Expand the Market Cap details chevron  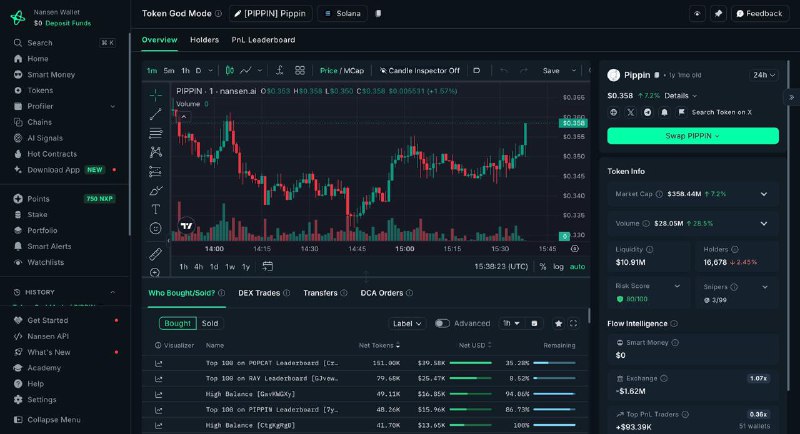(x=764, y=194)
